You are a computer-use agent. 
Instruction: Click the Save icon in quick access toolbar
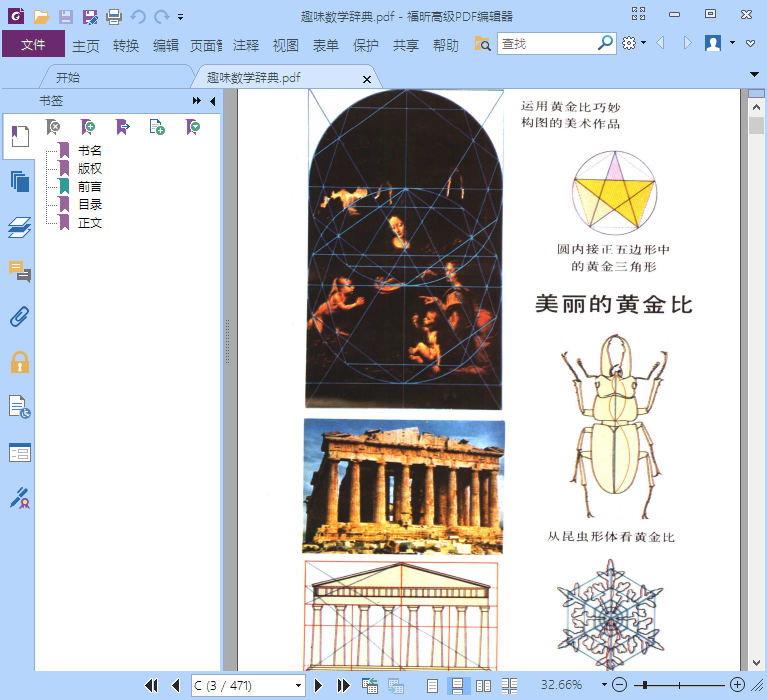click(x=66, y=17)
